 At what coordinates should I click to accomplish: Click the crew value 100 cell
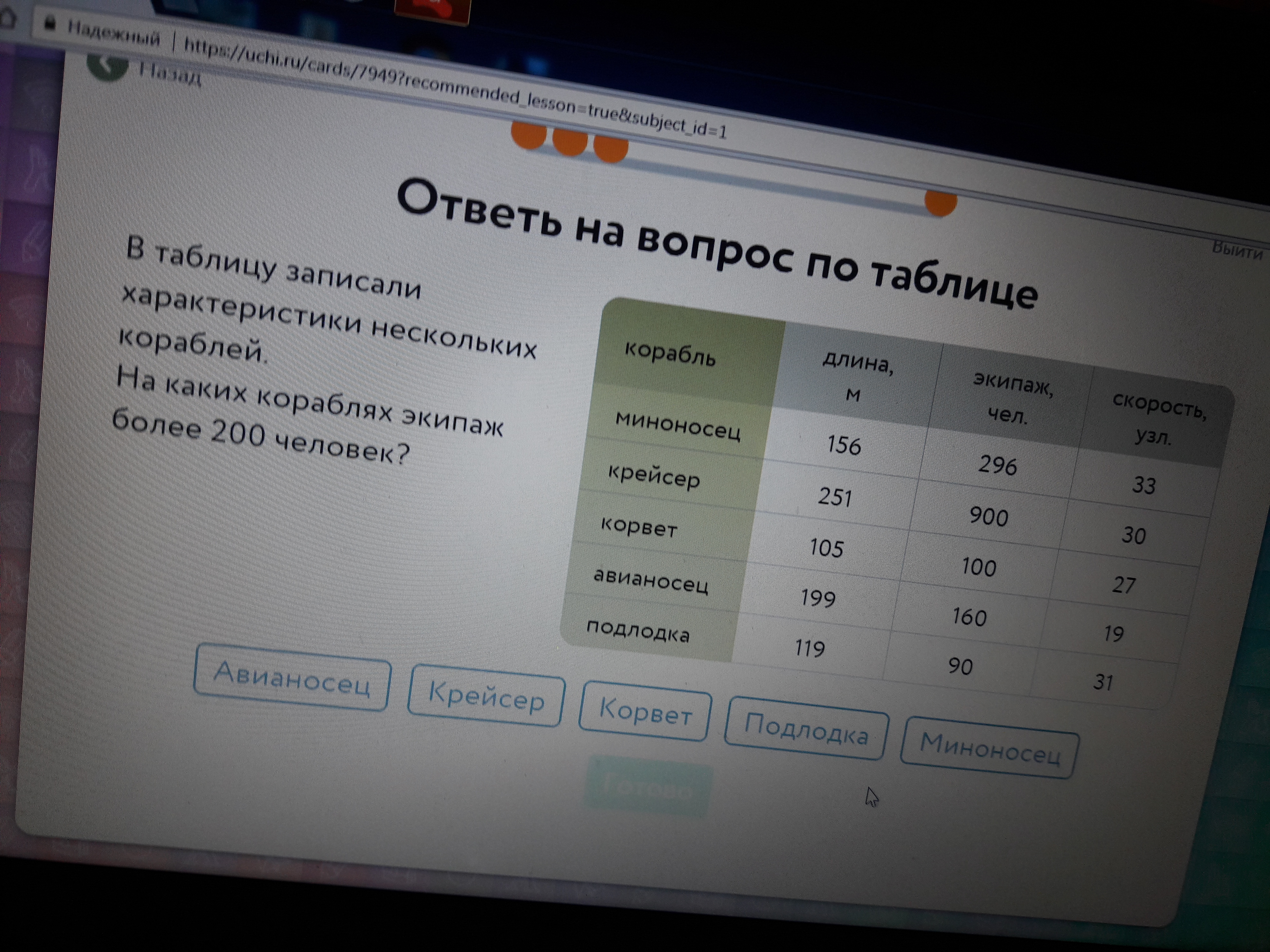pyautogui.click(x=979, y=567)
